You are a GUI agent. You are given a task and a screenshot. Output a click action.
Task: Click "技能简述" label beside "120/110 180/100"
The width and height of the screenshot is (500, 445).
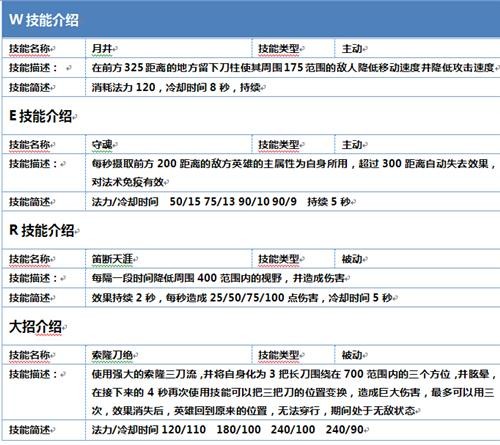tap(30, 430)
